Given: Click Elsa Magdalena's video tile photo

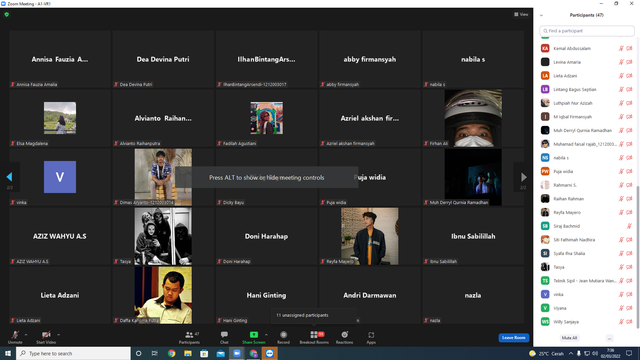Looking at the screenshot, I should (60, 118).
